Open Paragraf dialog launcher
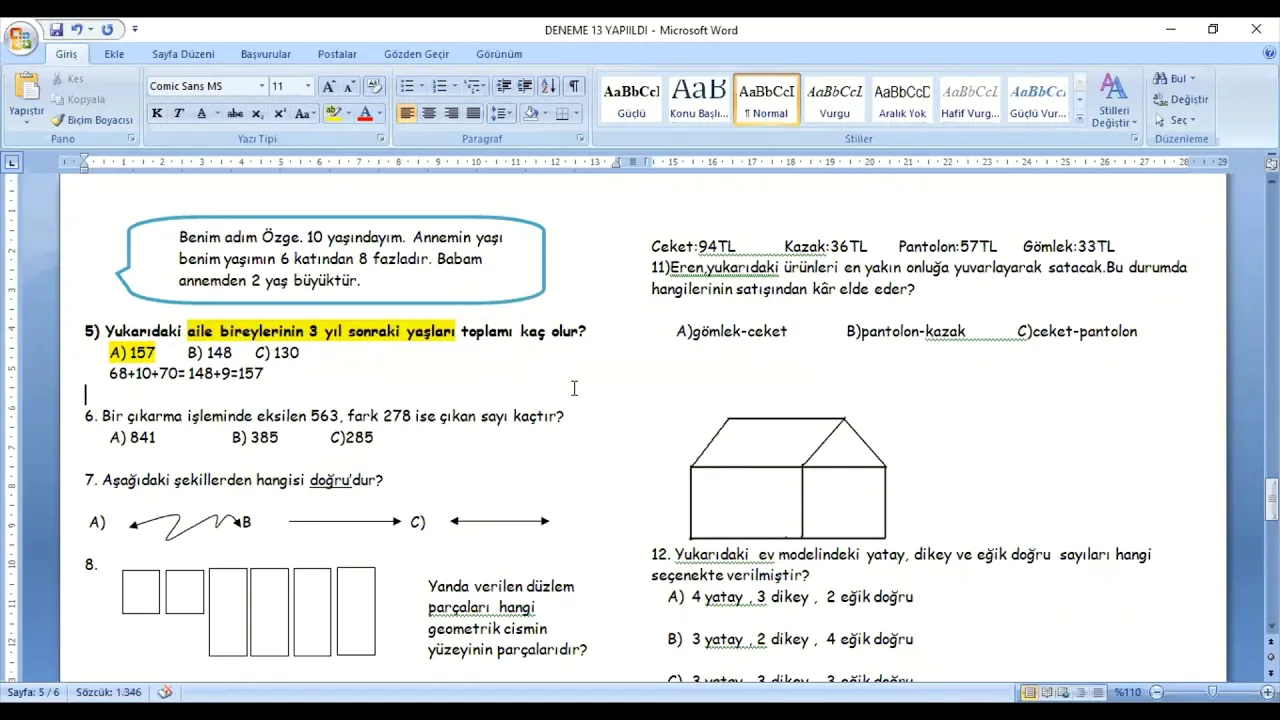 [580, 139]
